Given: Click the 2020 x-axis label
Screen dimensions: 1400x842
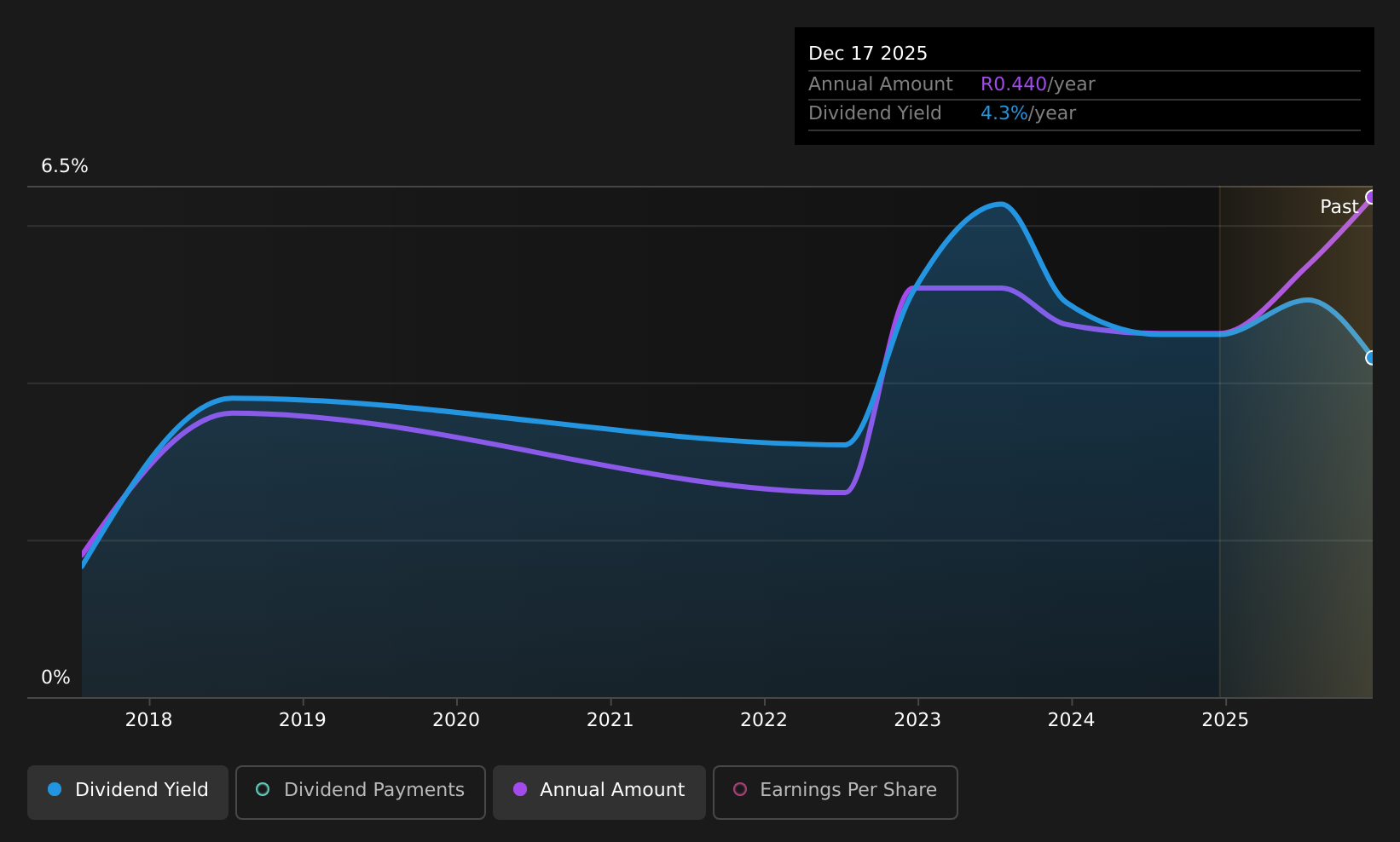Looking at the screenshot, I should [456, 720].
